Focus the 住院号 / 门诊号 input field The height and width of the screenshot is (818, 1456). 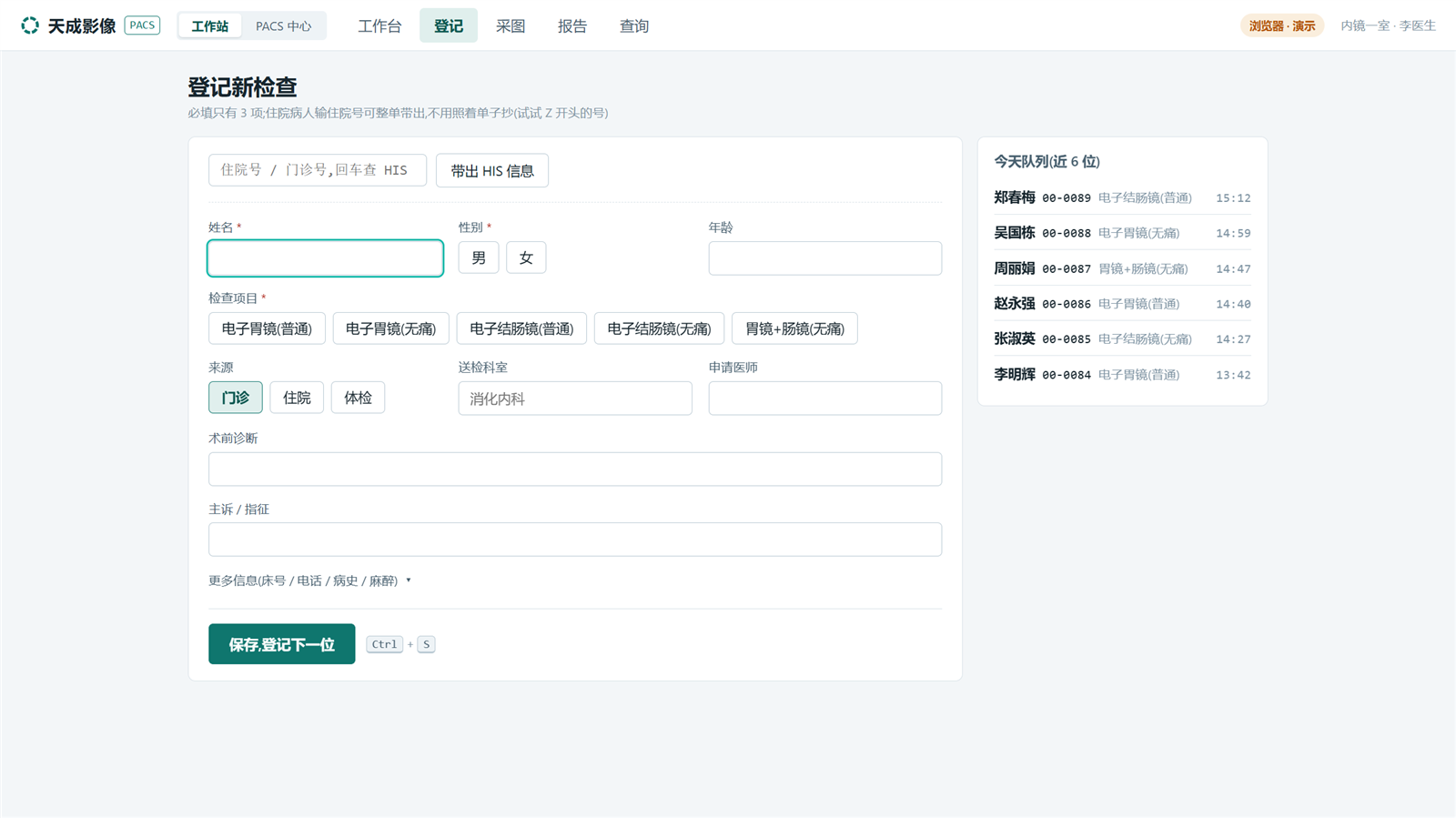pyautogui.click(x=318, y=170)
